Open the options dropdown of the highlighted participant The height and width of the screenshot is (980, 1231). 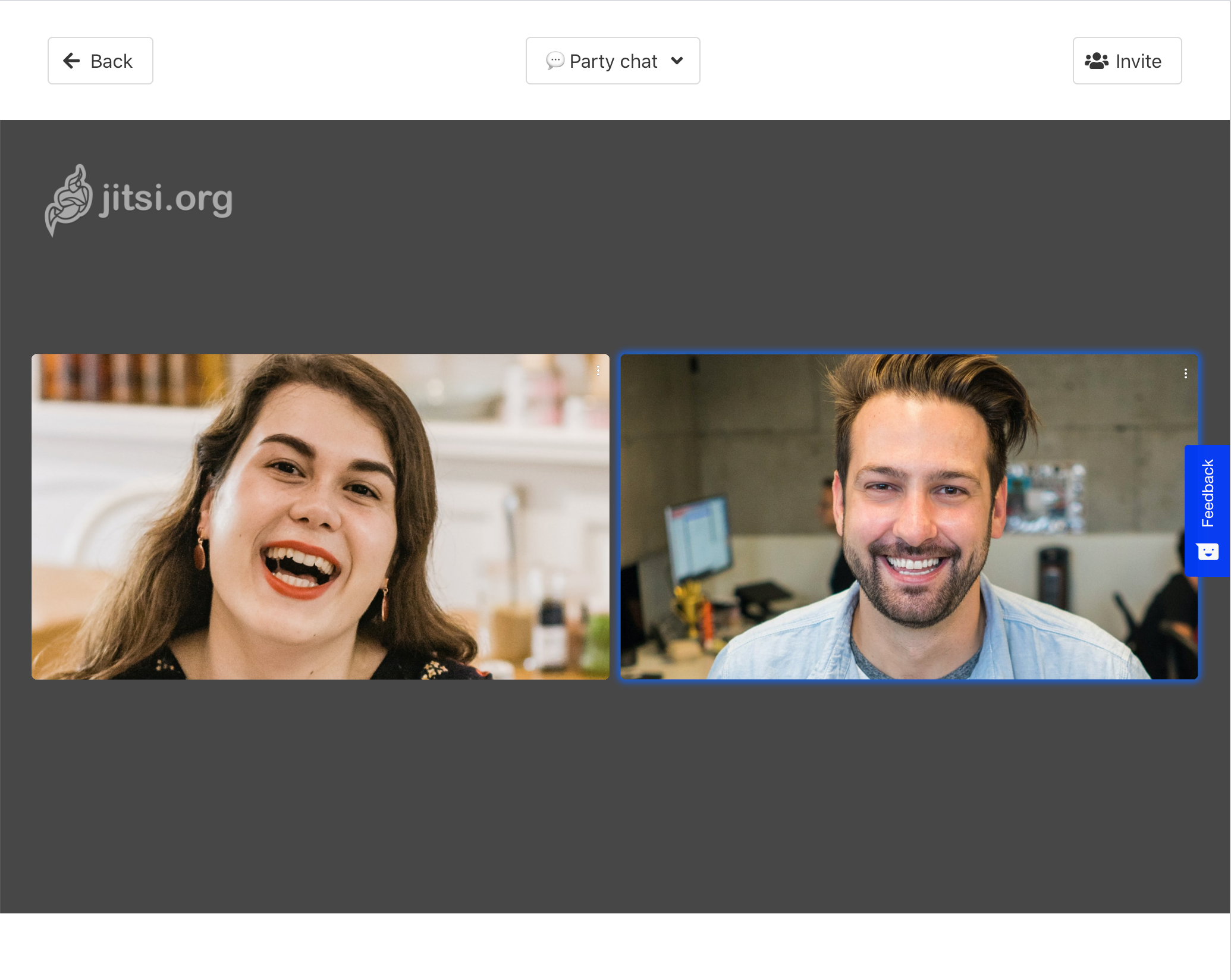pos(1185,373)
